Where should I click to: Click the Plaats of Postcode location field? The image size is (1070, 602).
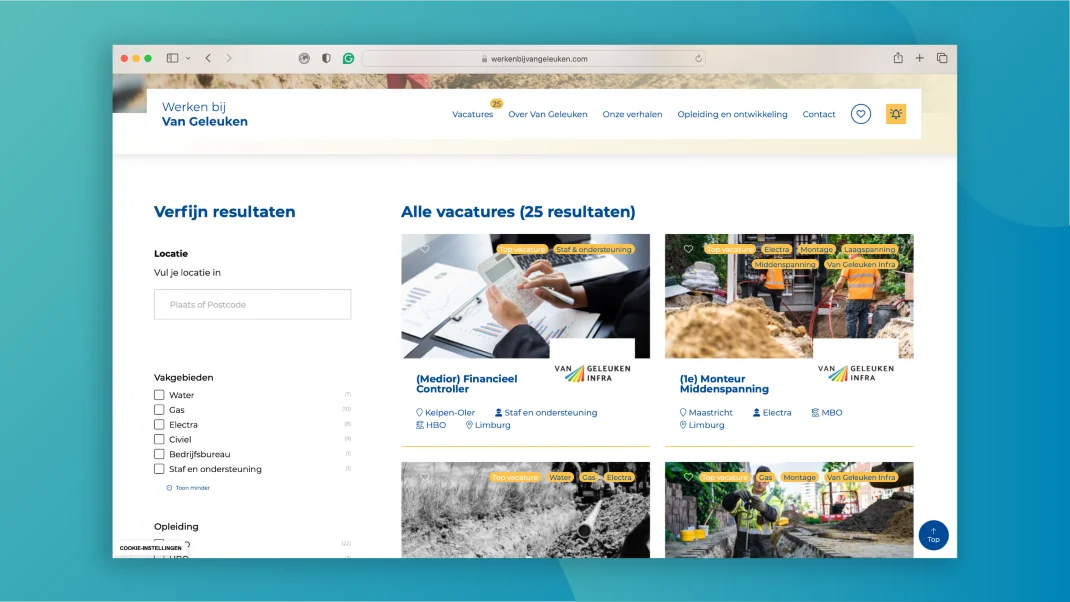pyautogui.click(x=252, y=304)
